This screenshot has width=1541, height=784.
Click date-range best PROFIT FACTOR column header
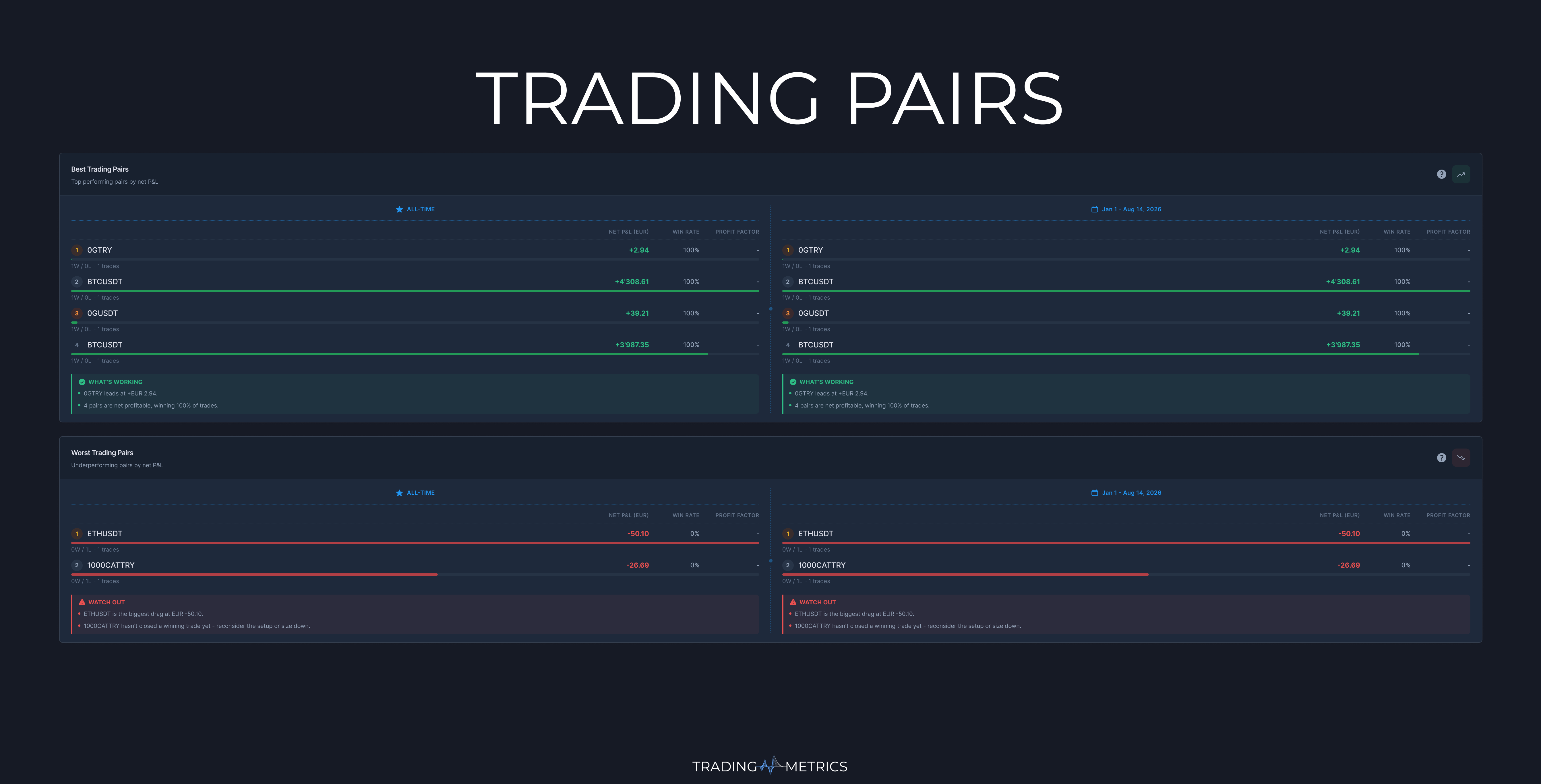1448,232
